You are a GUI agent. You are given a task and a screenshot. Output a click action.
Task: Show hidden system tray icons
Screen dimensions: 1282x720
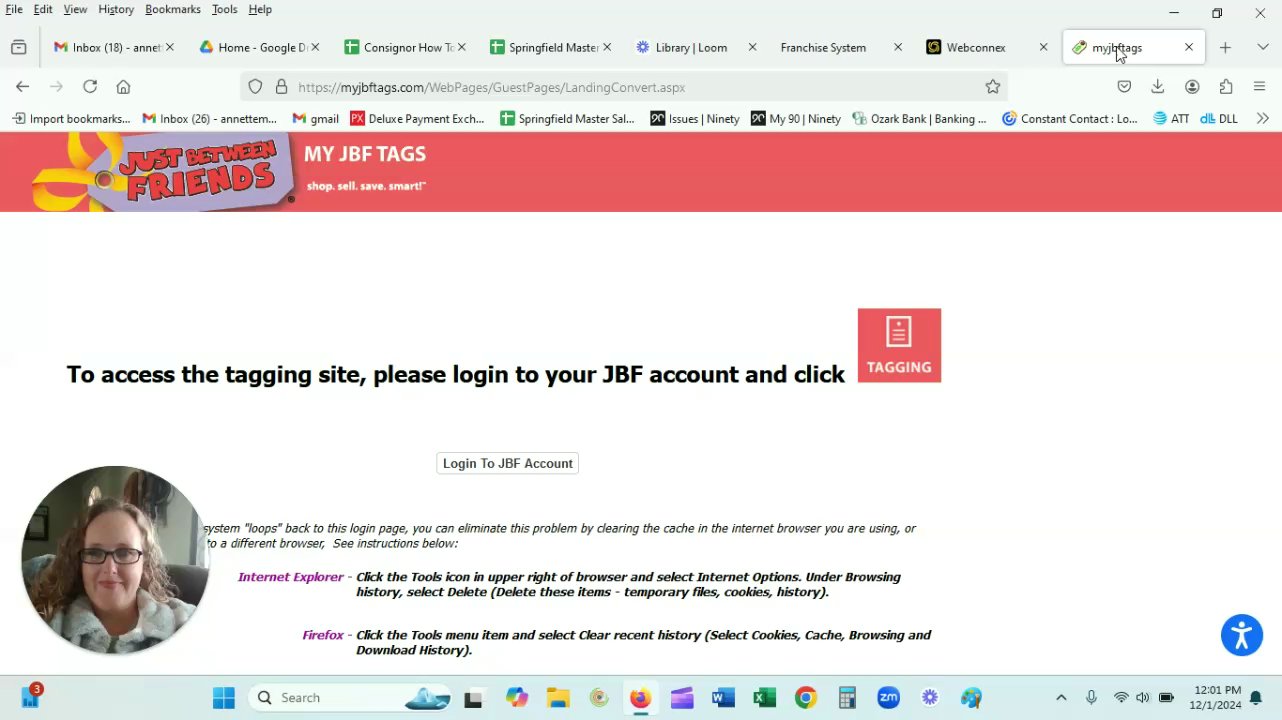point(1061,697)
